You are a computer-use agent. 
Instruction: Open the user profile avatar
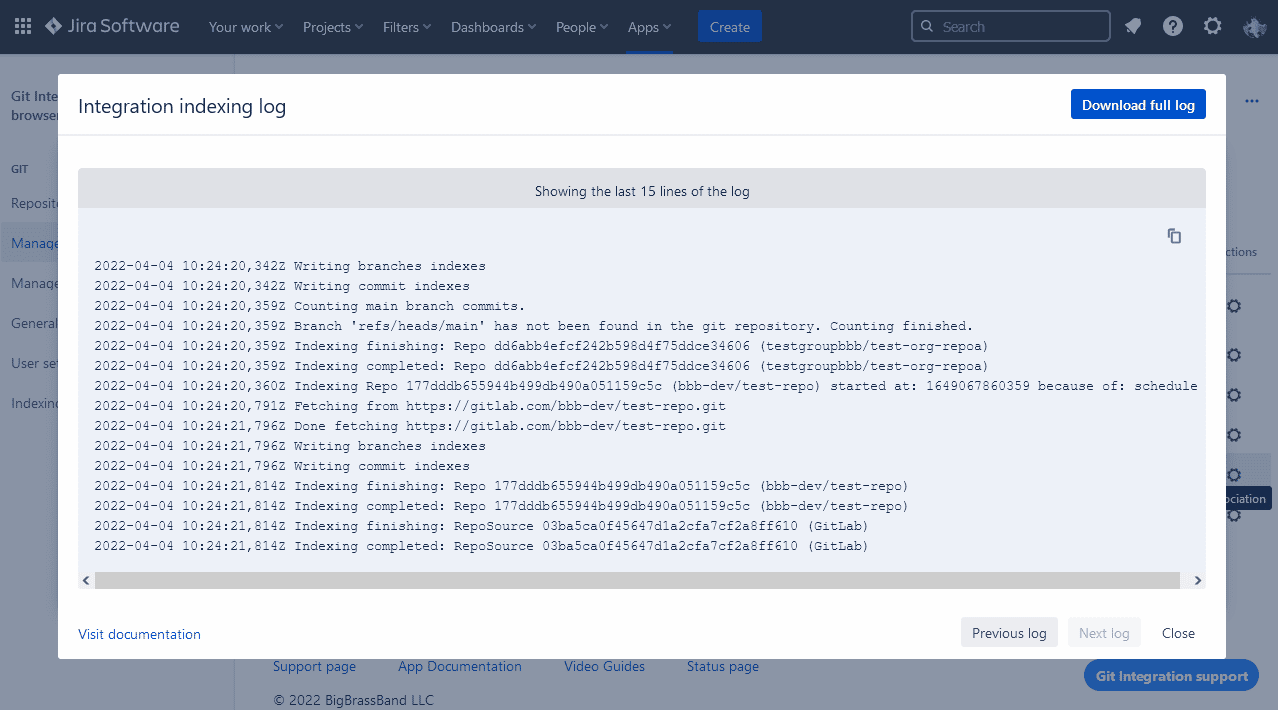click(1254, 27)
